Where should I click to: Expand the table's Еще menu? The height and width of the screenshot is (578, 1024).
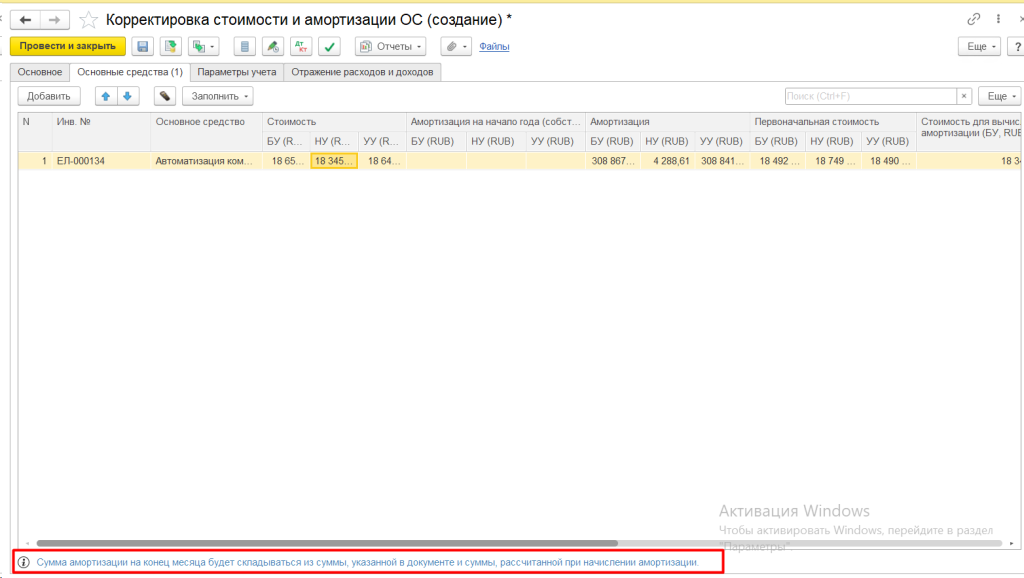point(997,96)
